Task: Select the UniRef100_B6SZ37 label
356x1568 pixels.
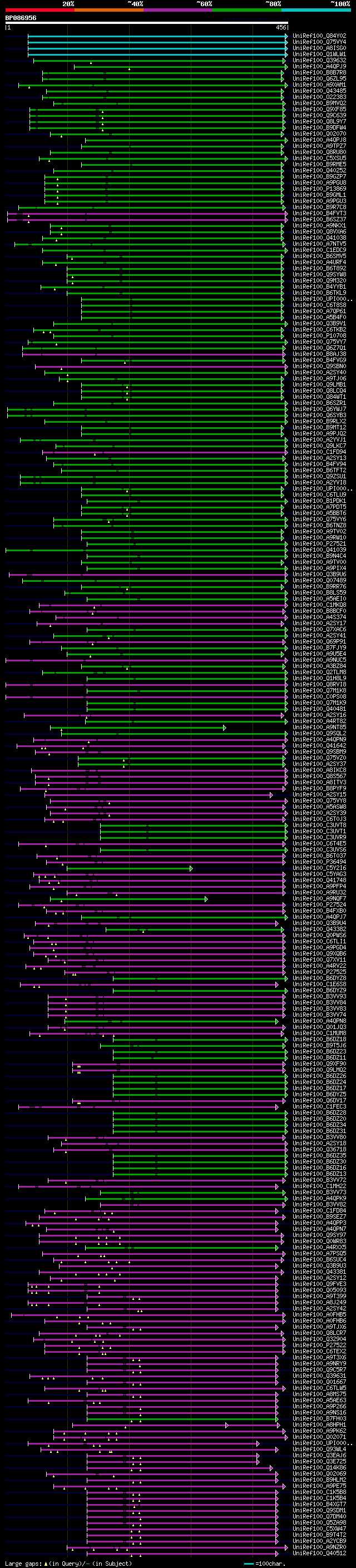Action: pyautogui.click(x=319, y=220)
